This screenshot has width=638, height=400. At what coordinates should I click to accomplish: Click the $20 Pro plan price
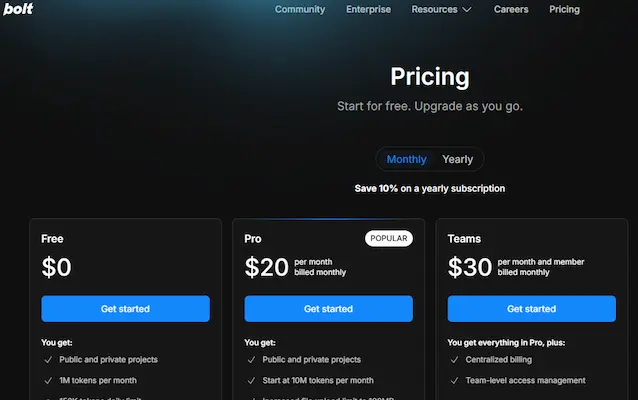click(267, 267)
